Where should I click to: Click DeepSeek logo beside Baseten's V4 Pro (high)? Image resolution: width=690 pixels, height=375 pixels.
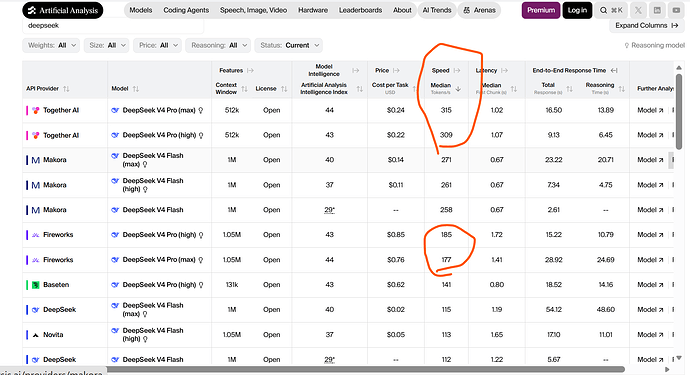coord(115,285)
